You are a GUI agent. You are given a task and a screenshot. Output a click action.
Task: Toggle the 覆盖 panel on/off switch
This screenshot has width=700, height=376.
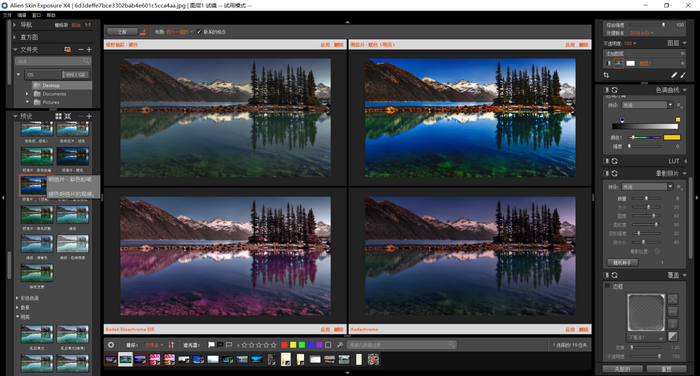606,275
